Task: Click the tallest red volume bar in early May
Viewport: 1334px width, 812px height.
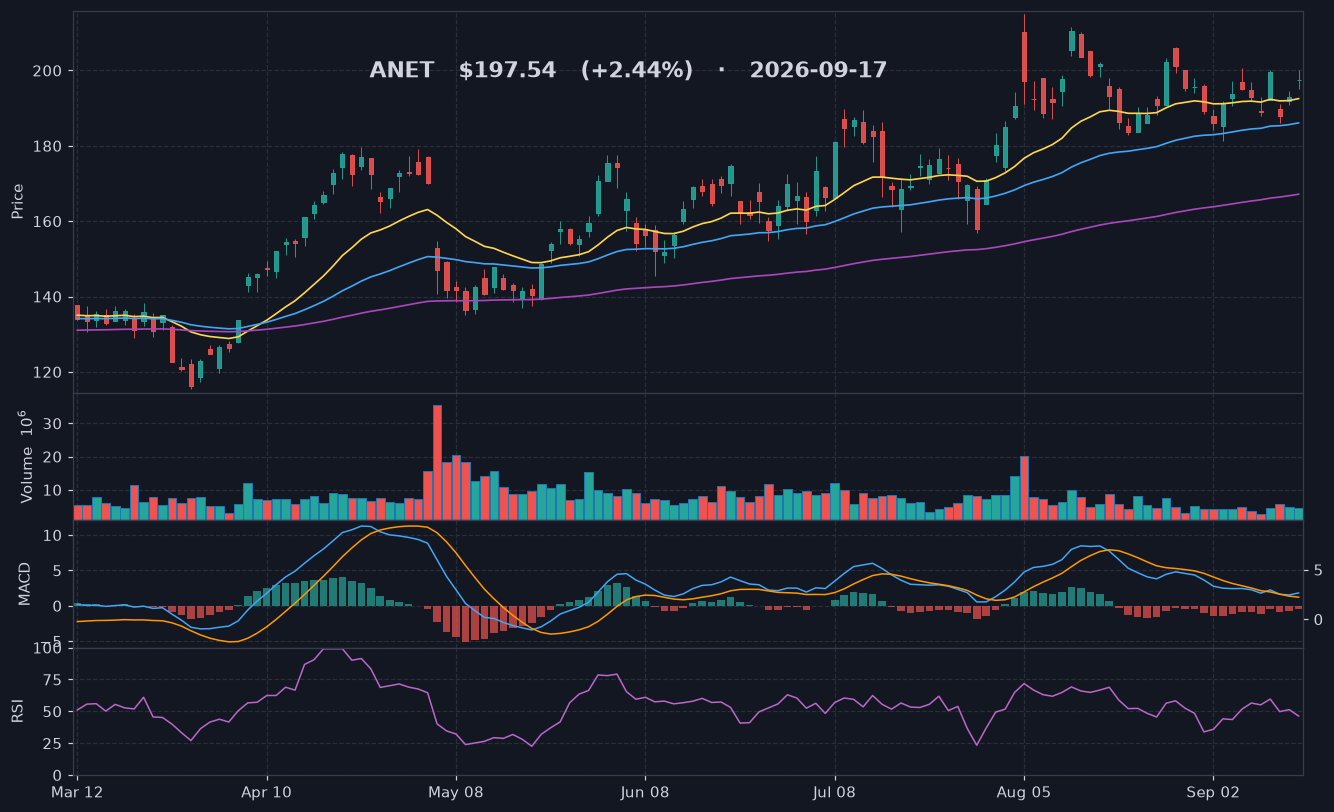Action: coord(437,462)
